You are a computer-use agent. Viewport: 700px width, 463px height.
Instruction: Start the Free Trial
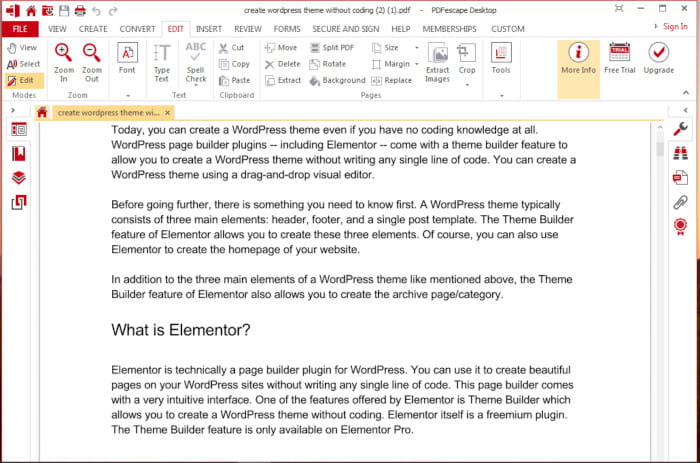click(620, 58)
